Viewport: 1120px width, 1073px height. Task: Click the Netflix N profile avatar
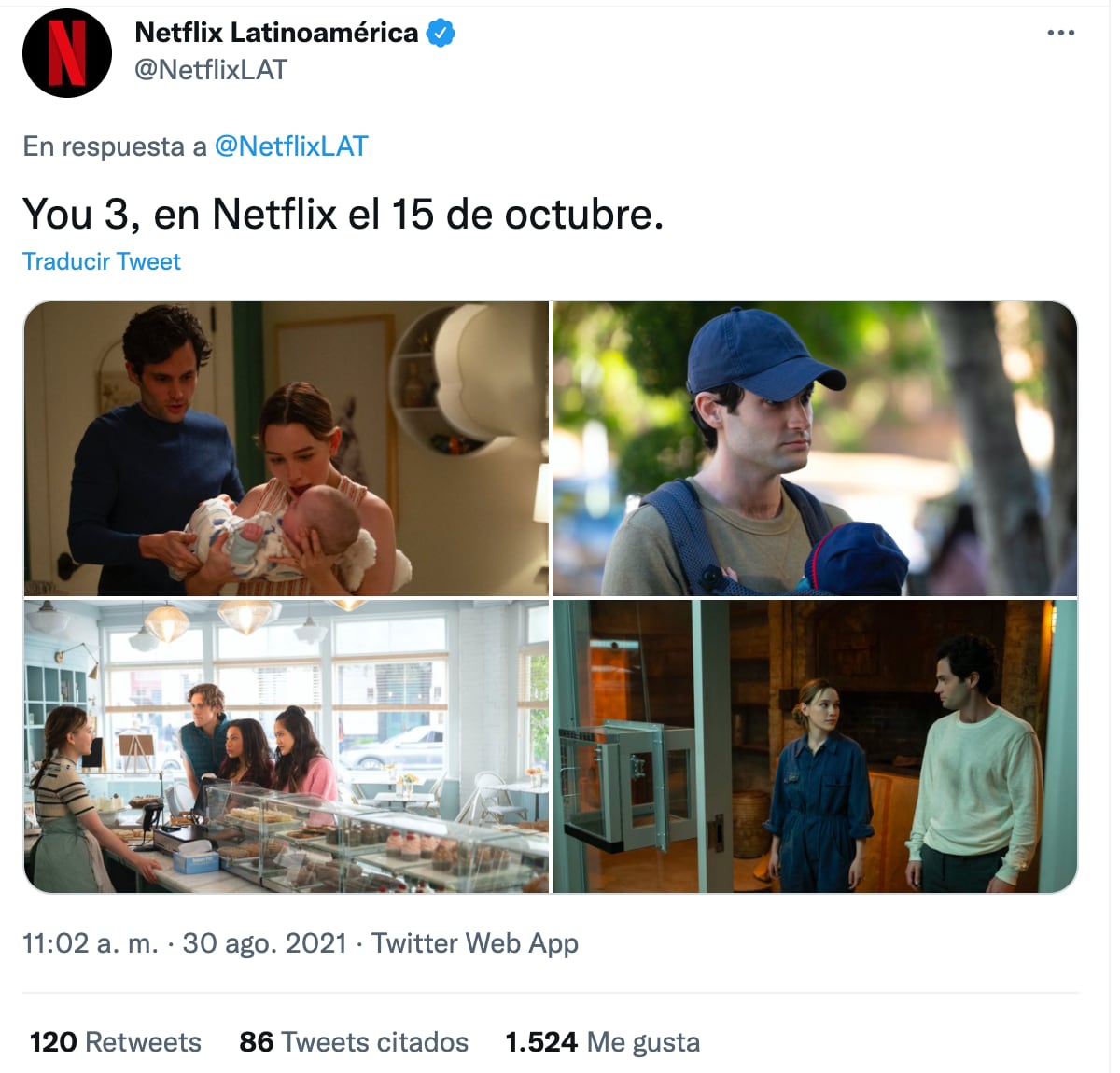(x=67, y=53)
